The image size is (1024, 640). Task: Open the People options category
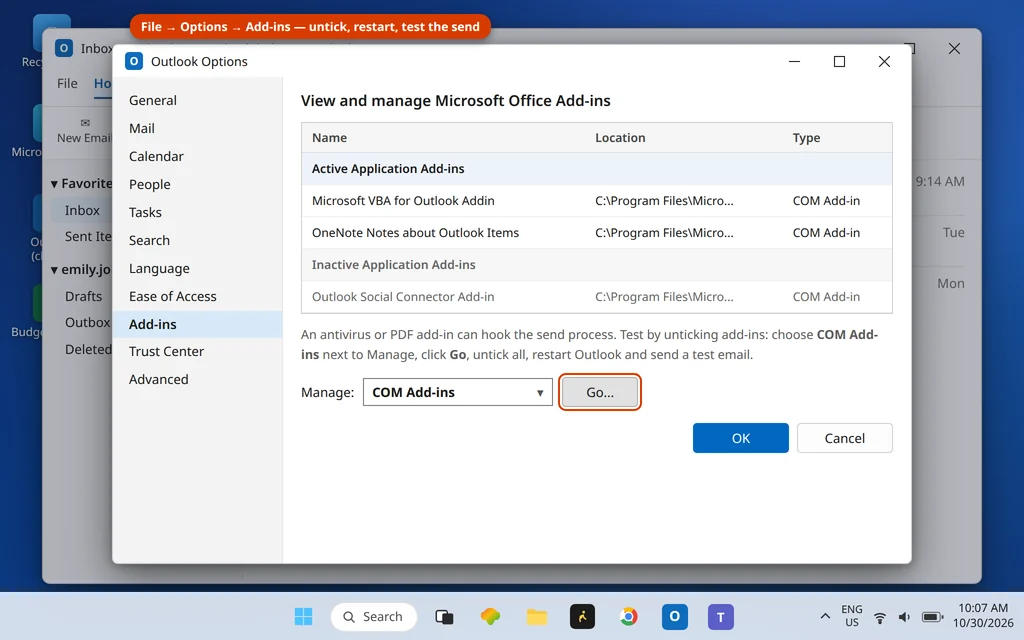[197, 185]
